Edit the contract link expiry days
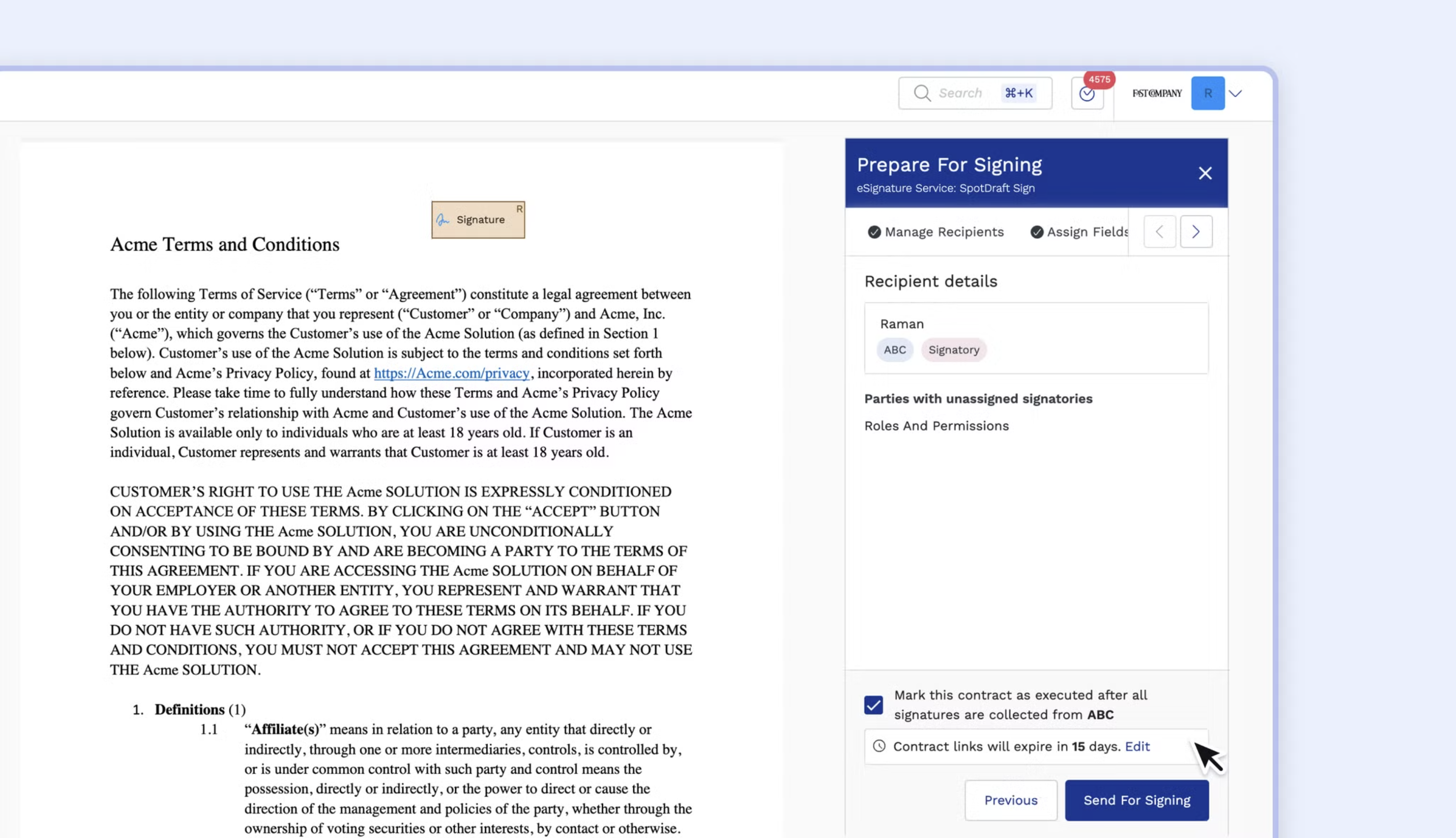Screen dimensions: 1456x838 [x=1137, y=747]
